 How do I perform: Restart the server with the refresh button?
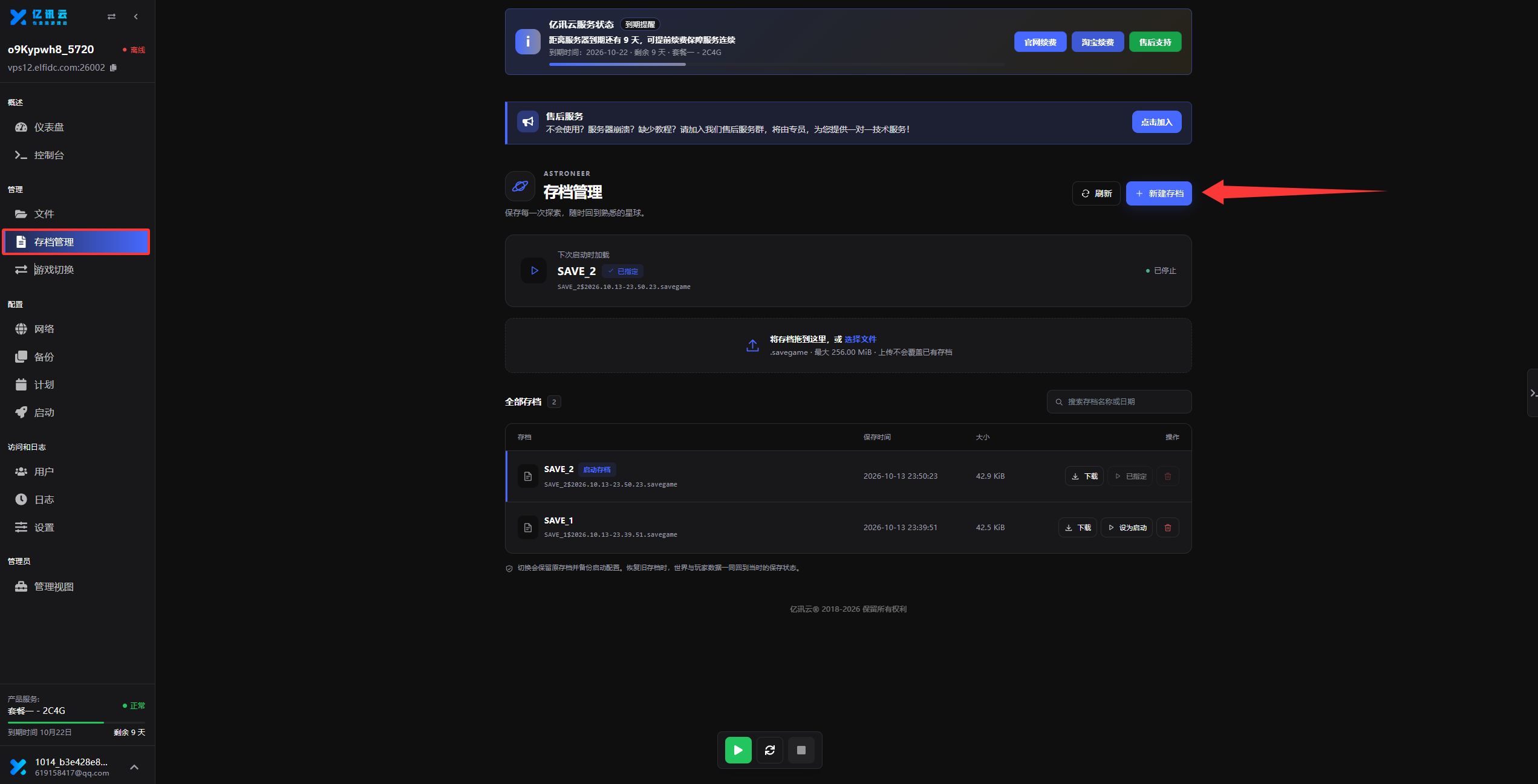point(770,750)
